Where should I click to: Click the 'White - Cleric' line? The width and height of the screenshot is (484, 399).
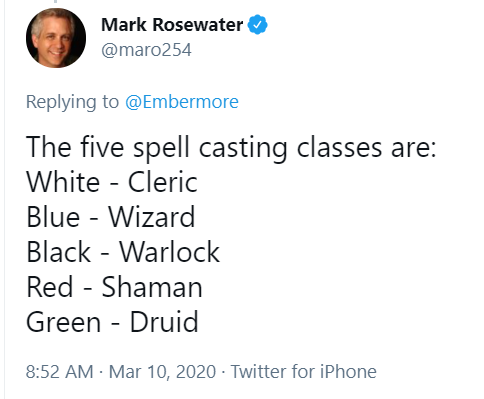click(112, 182)
